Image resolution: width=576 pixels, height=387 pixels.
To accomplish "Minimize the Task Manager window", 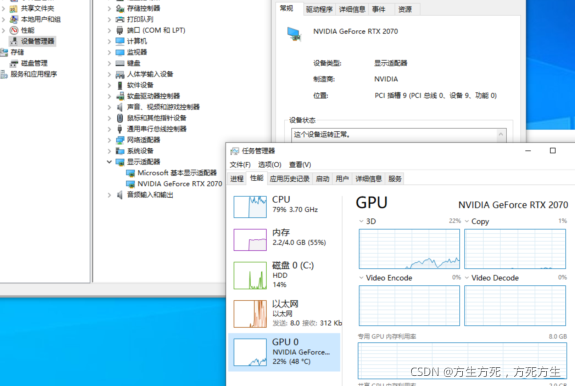I will coord(528,151).
